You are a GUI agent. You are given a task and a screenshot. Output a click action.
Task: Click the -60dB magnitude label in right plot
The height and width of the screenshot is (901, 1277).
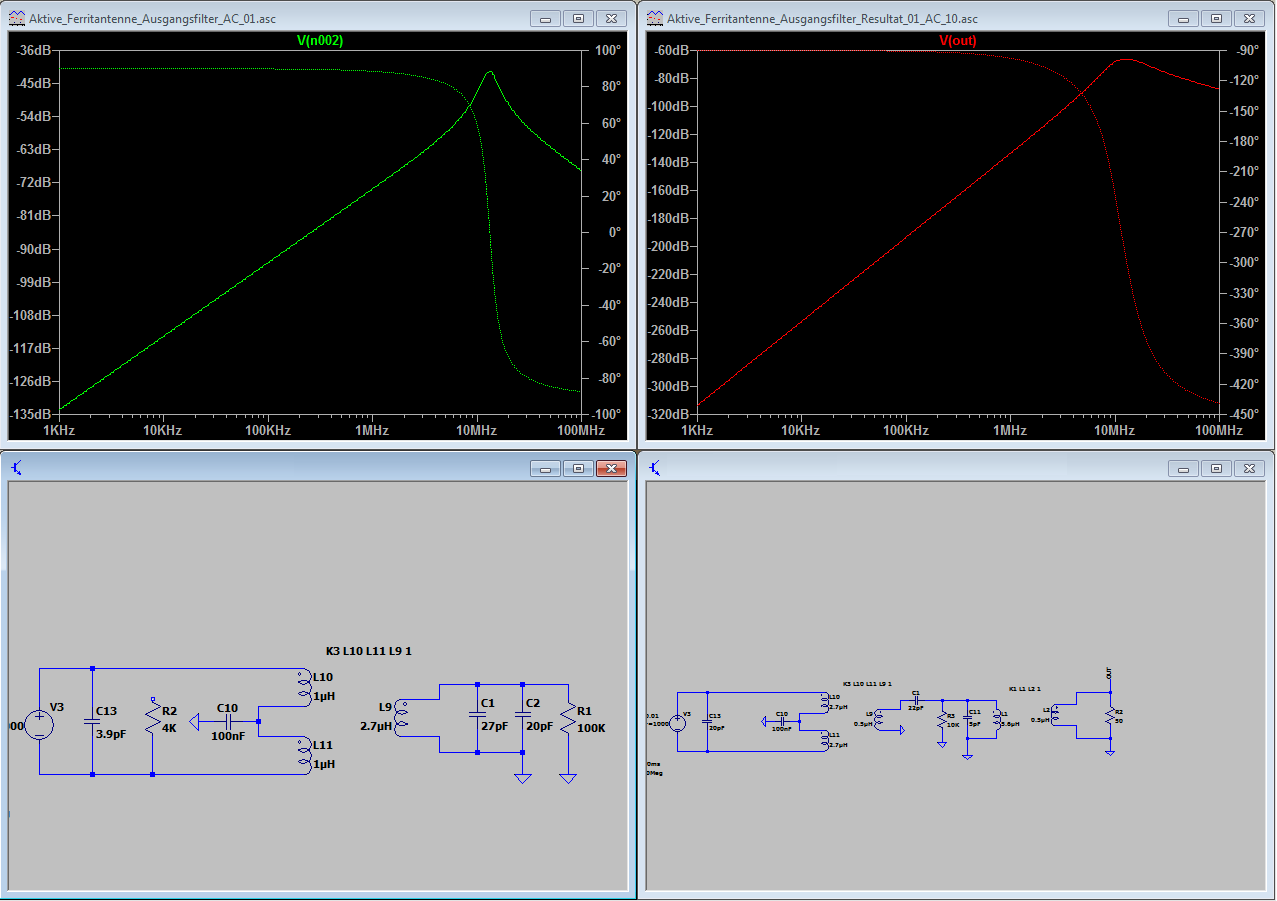coord(672,50)
